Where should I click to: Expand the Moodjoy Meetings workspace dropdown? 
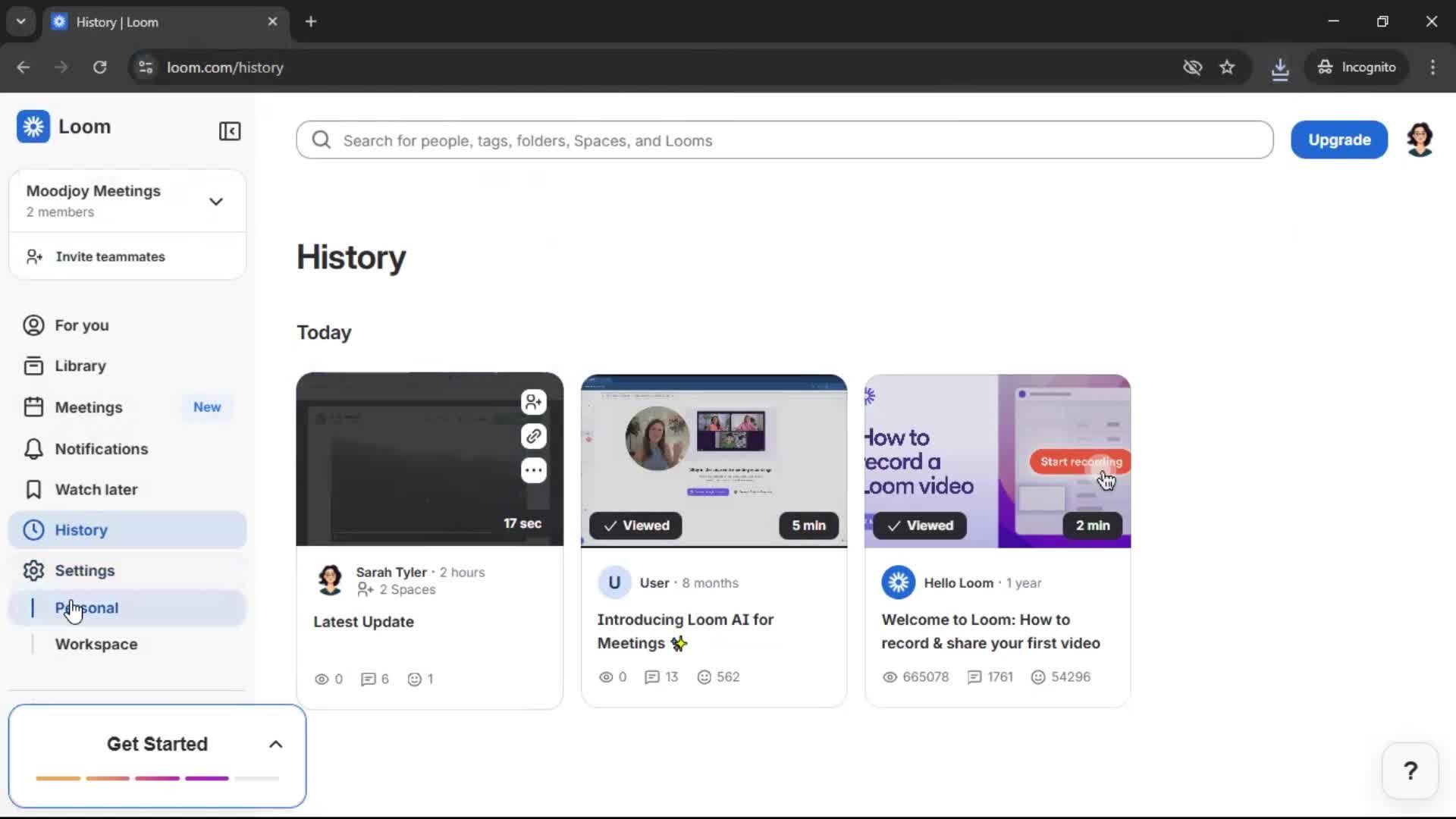click(x=216, y=201)
